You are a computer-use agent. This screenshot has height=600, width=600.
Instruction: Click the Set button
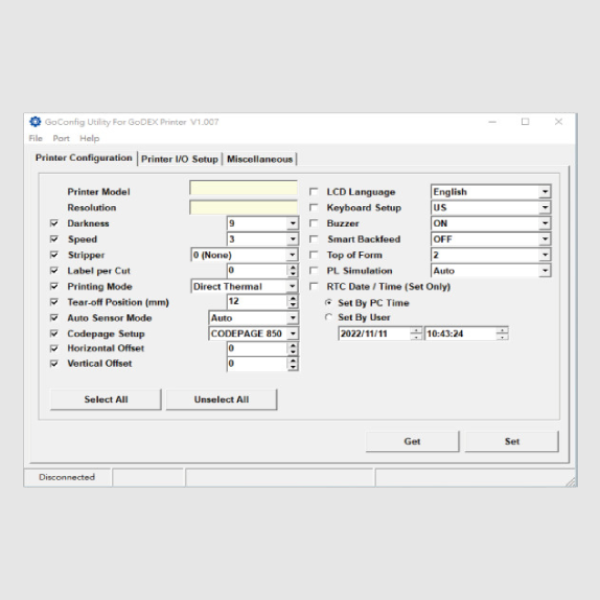pos(512,441)
